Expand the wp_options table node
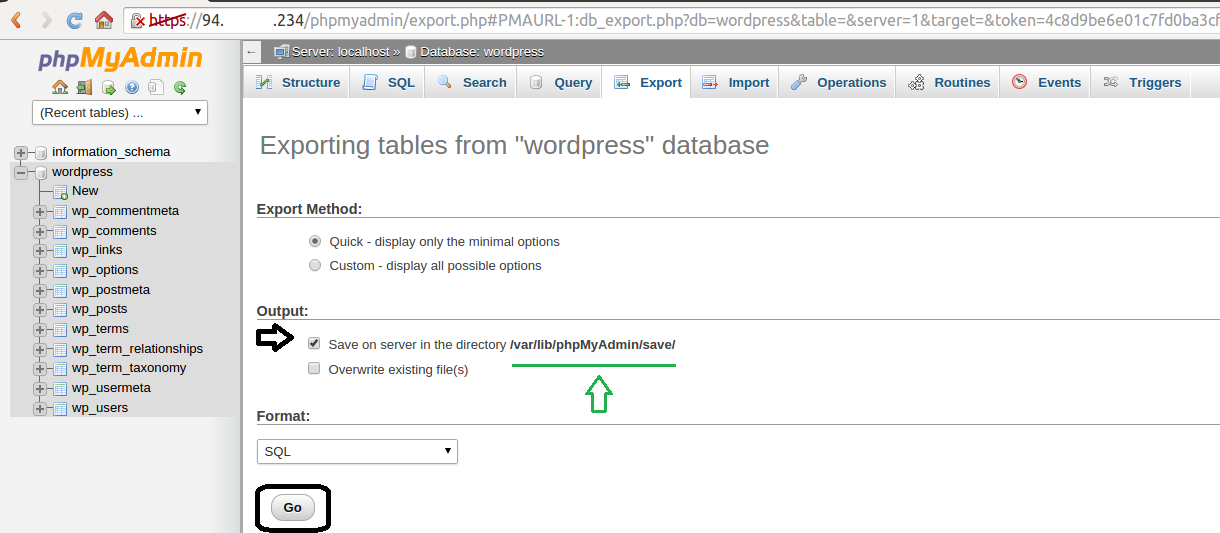The width and height of the screenshot is (1220, 533). click(x=40, y=270)
